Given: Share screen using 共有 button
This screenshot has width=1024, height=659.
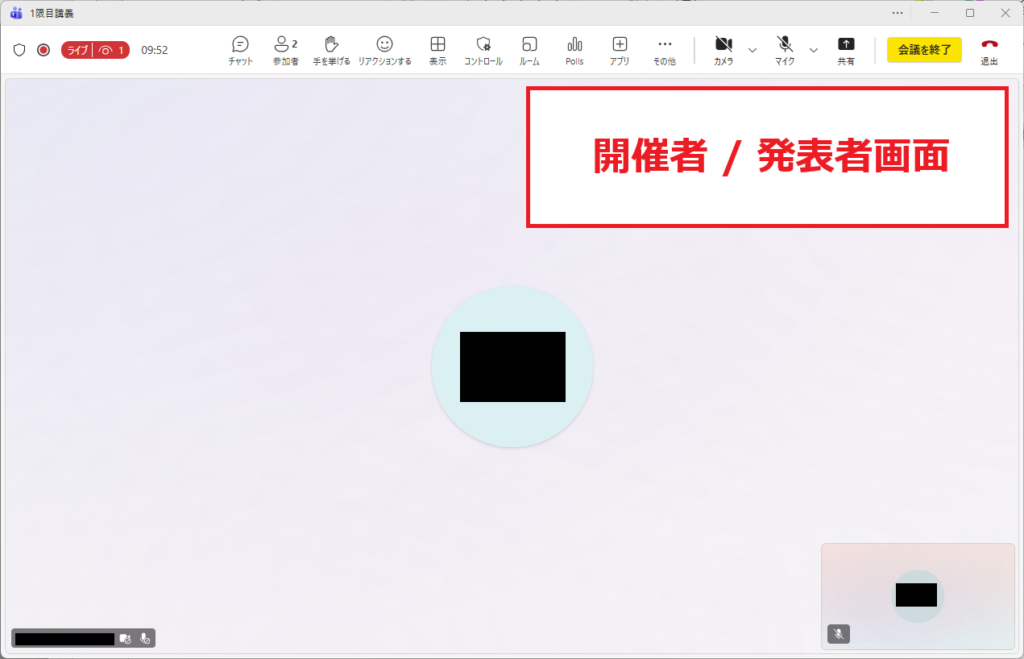Looking at the screenshot, I should tap(845, 50).
